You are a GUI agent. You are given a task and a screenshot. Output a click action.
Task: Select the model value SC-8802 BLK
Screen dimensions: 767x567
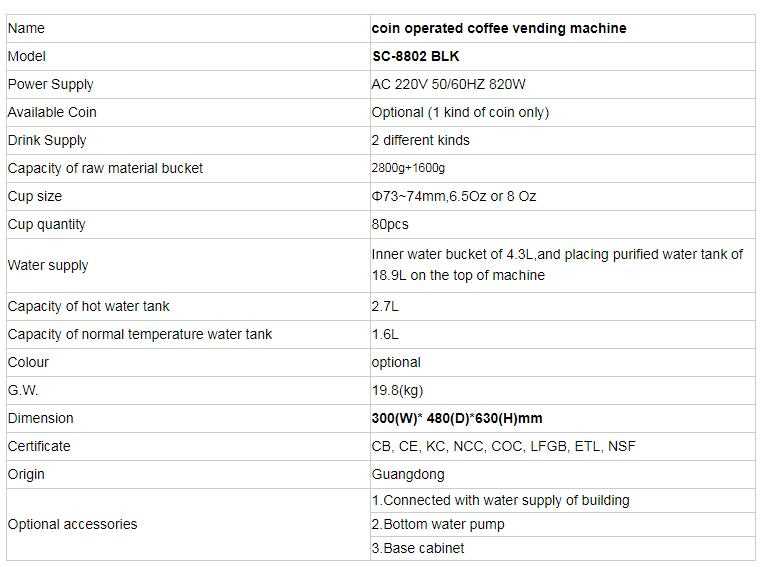click(x=415, y=56)
